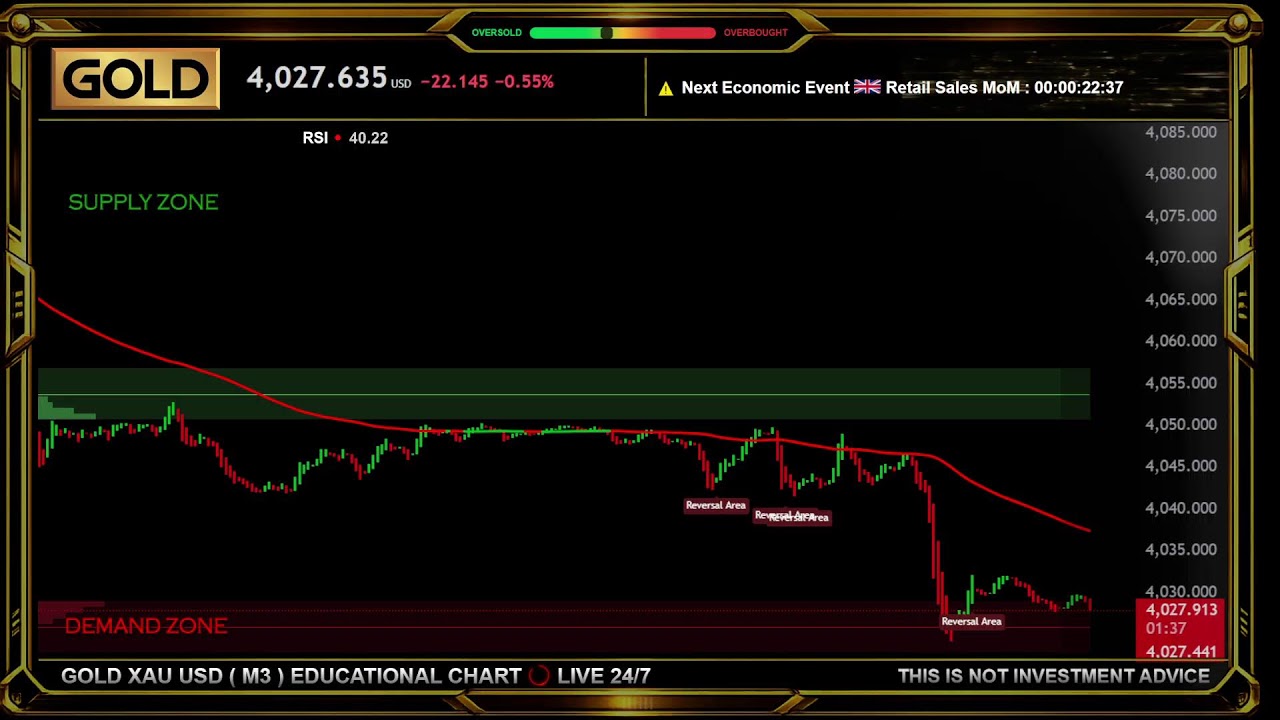This screenshot has width=1280, height=720.
Task: Click the SUPPLY ZONE label
Action: [143, 202]
